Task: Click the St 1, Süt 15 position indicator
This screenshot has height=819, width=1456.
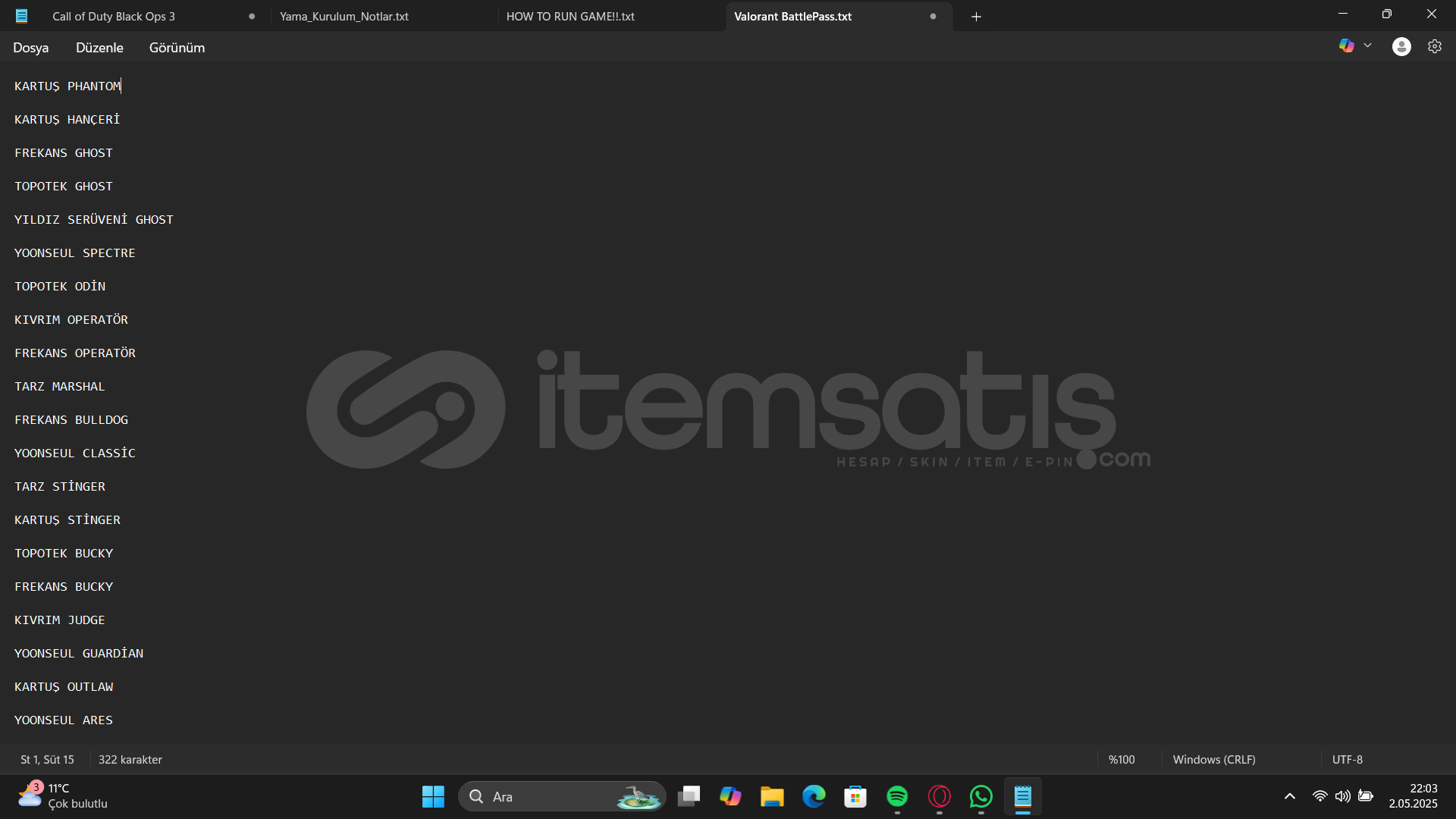Action: [47, 759]
